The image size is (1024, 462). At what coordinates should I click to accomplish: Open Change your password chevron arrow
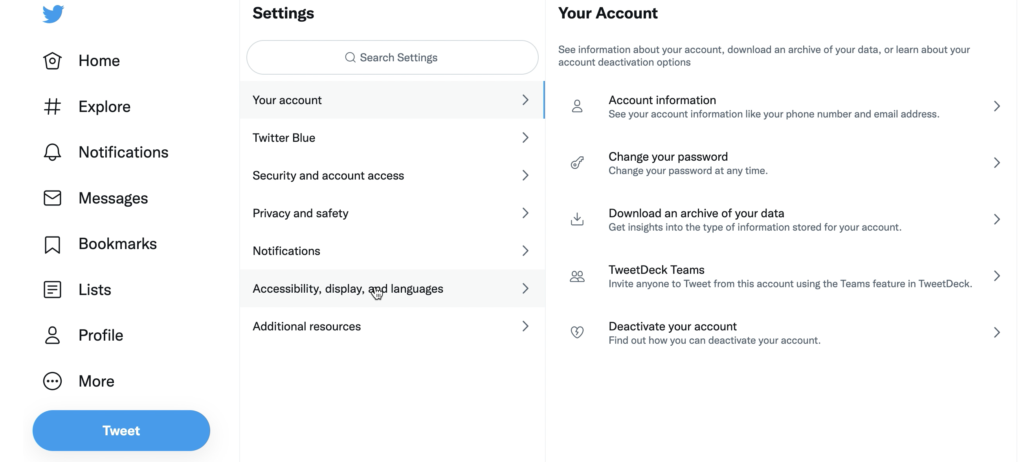point(997,163)
